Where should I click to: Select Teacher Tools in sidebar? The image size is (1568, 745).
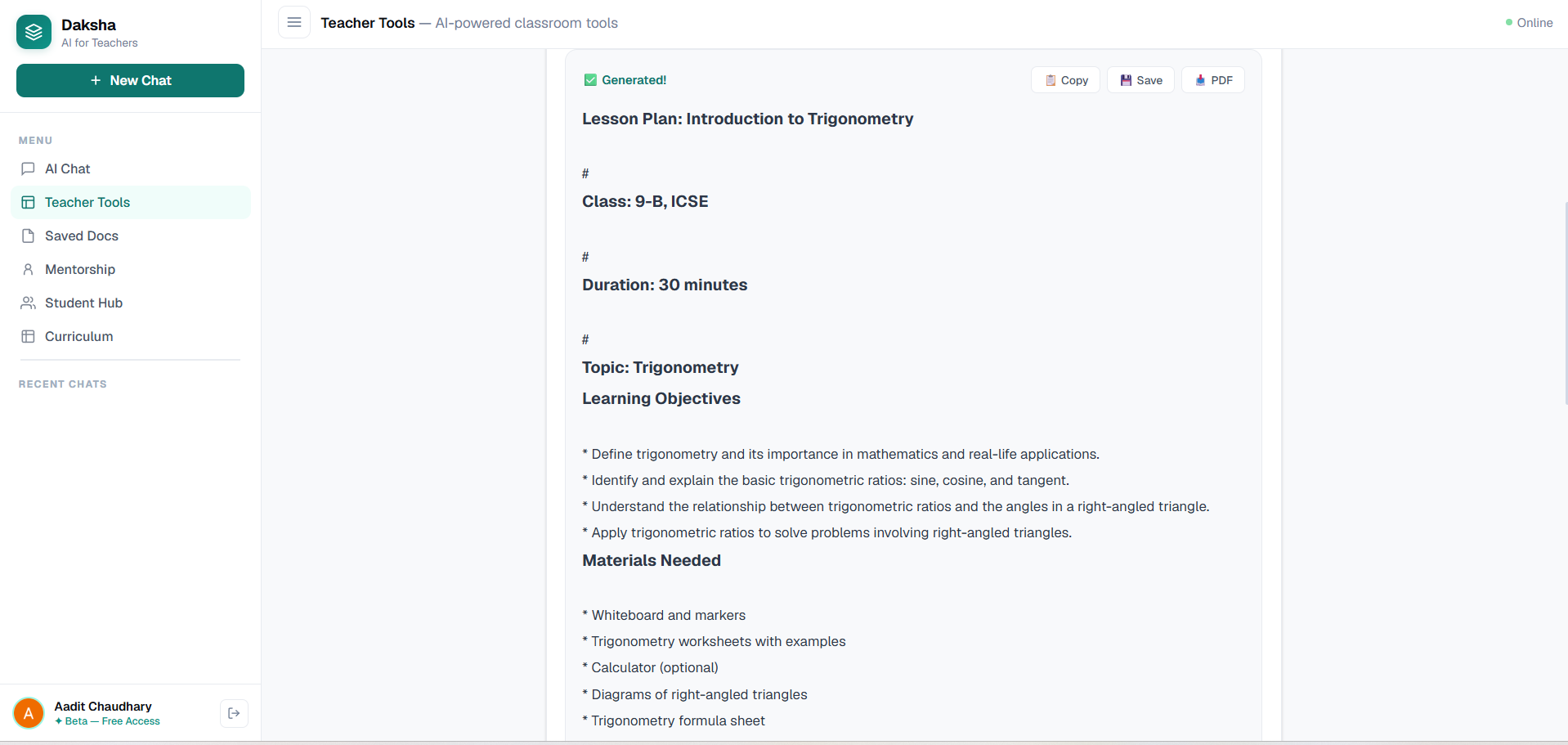[131, 202]
